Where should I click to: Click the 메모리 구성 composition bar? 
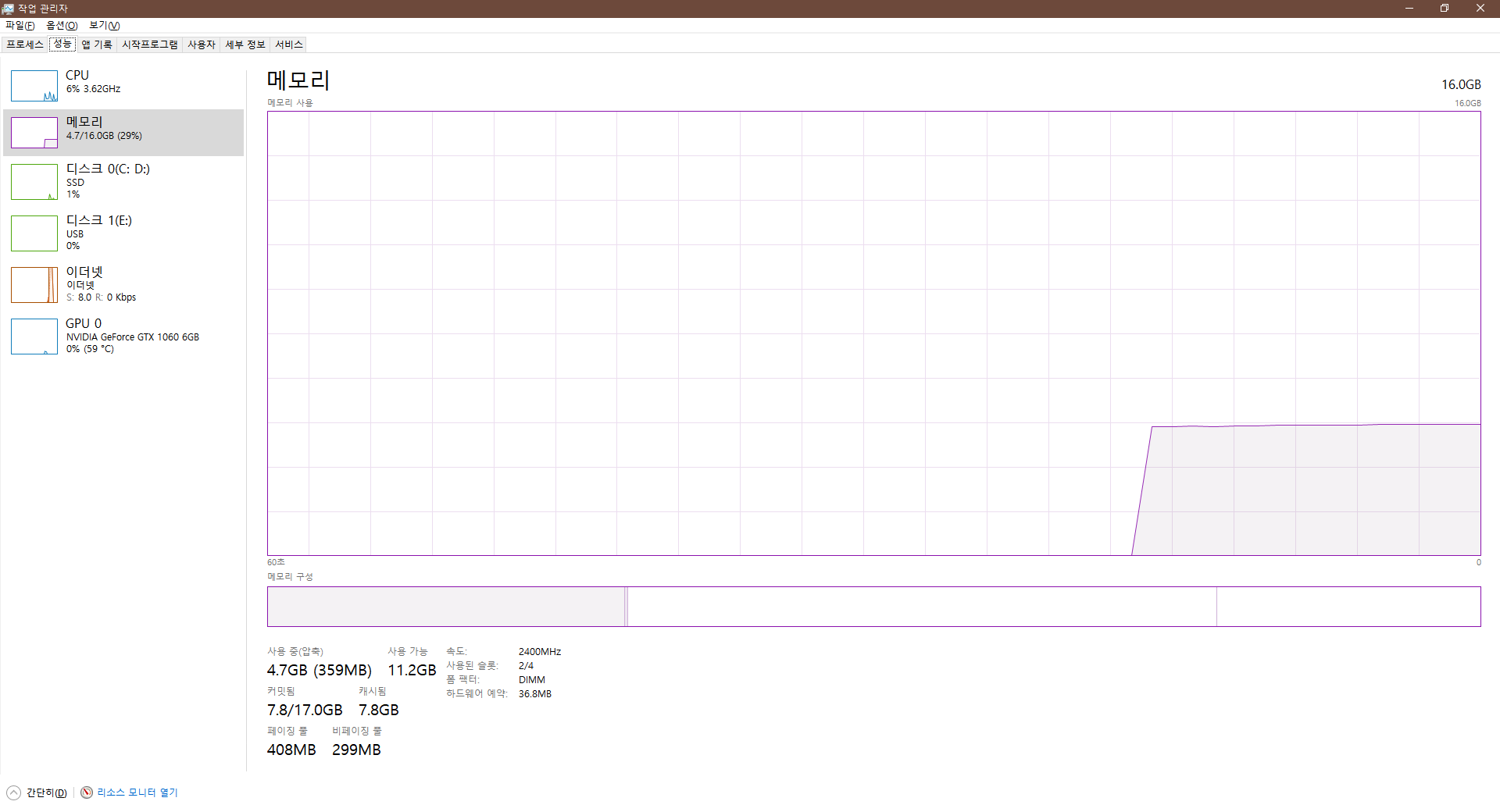point(873,607)
